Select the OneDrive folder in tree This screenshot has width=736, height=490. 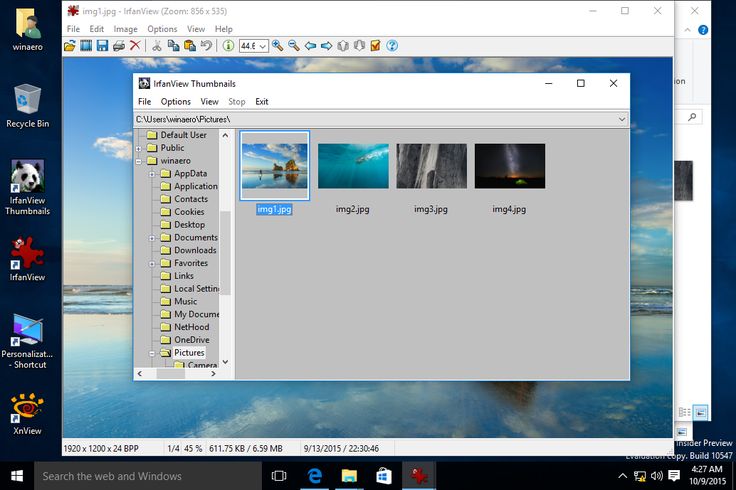[192, 340]
